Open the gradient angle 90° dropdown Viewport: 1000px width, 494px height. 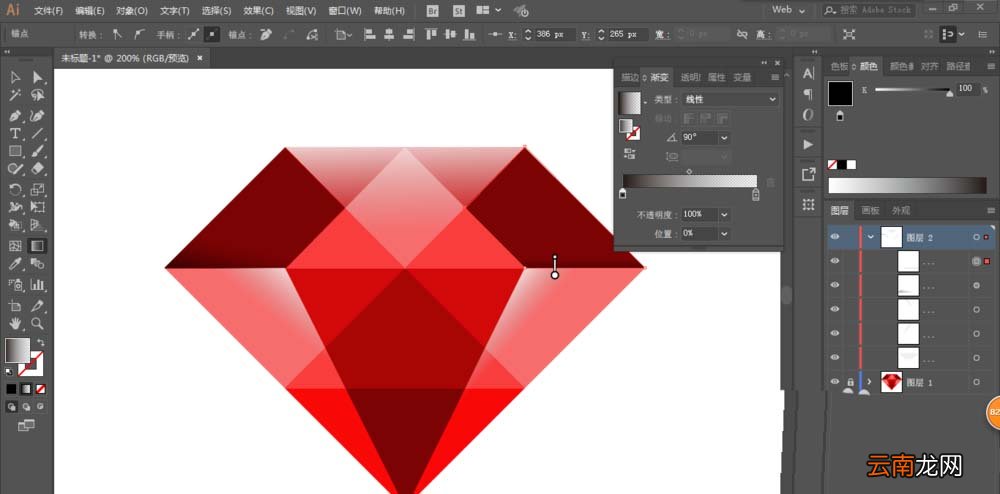(706, 138)
